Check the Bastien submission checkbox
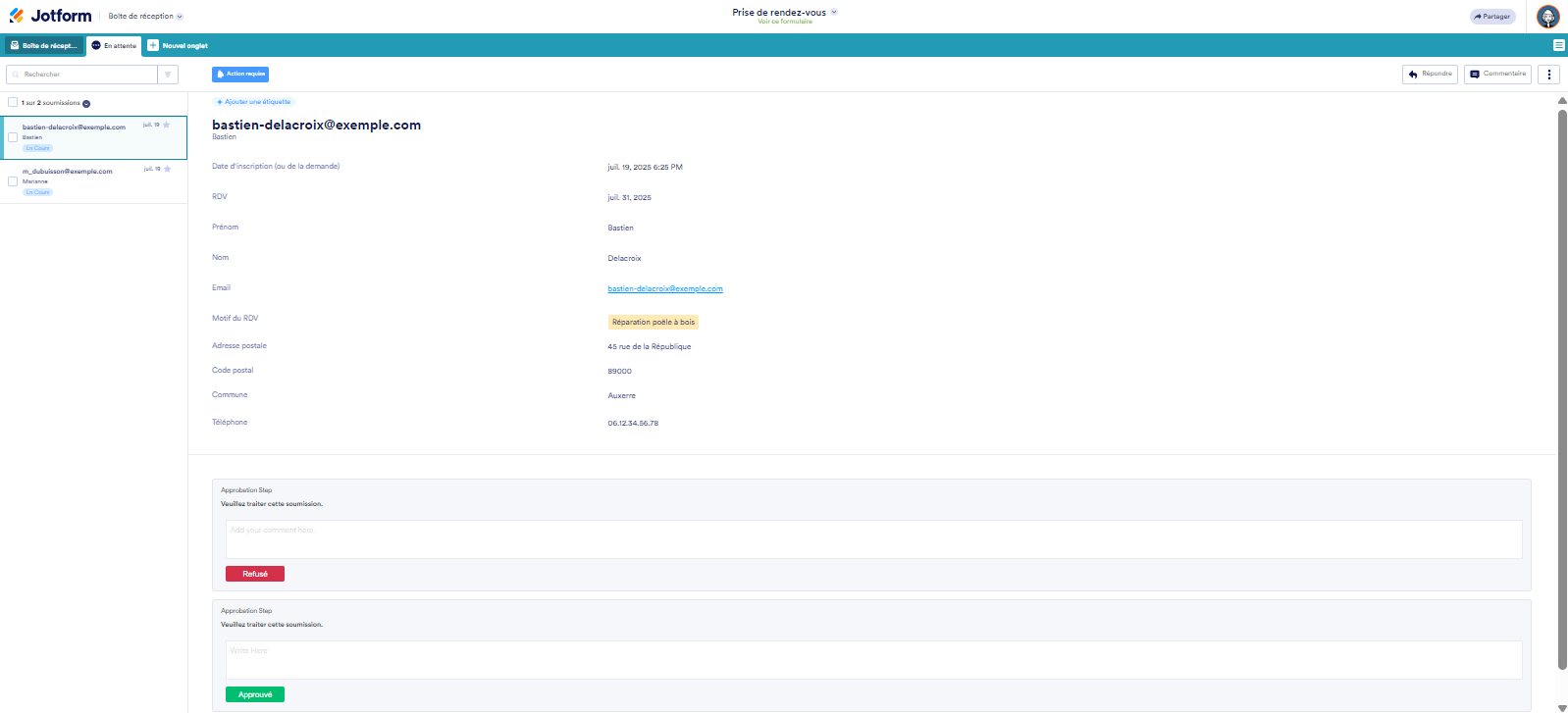 pyautogui.click(x=13, y=137)
